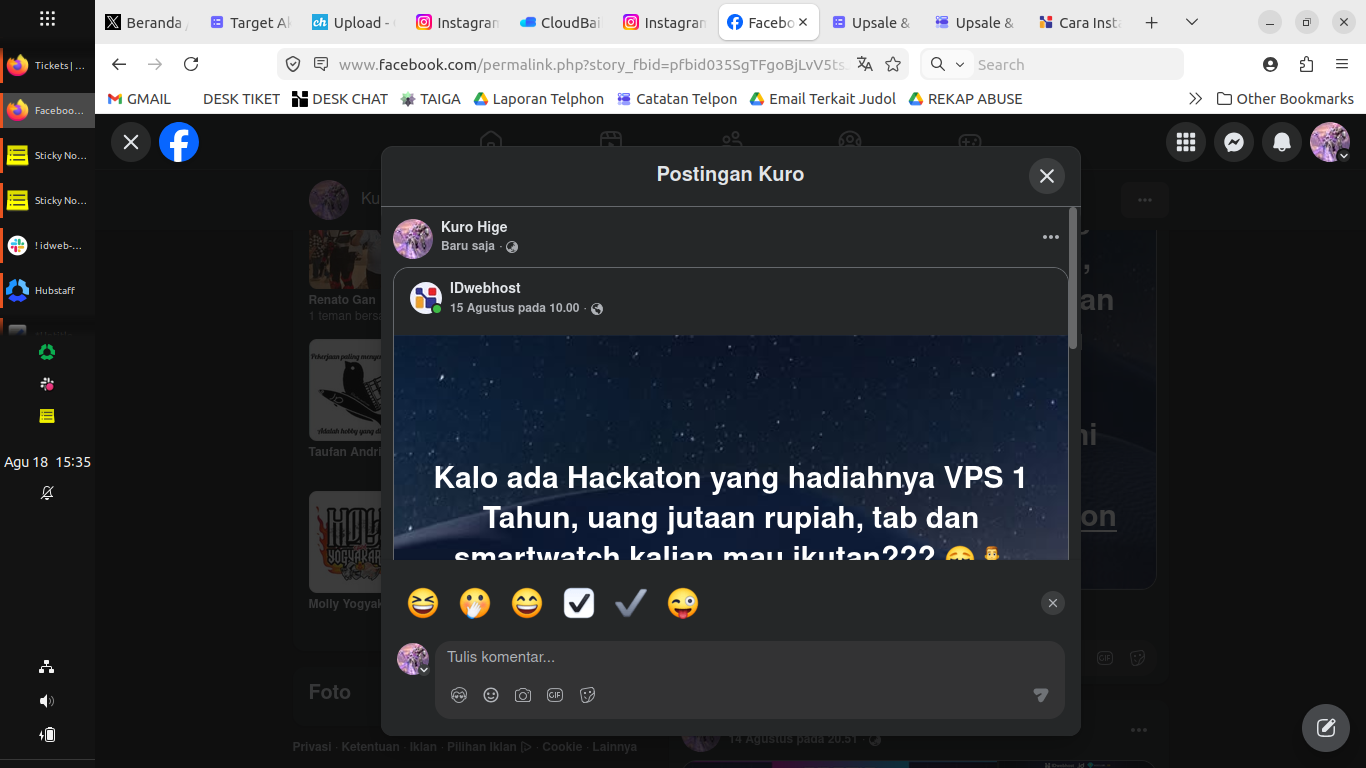Attach a photo with the camera icon
The height and width of the screenshot is (768, 1366).
523,695
